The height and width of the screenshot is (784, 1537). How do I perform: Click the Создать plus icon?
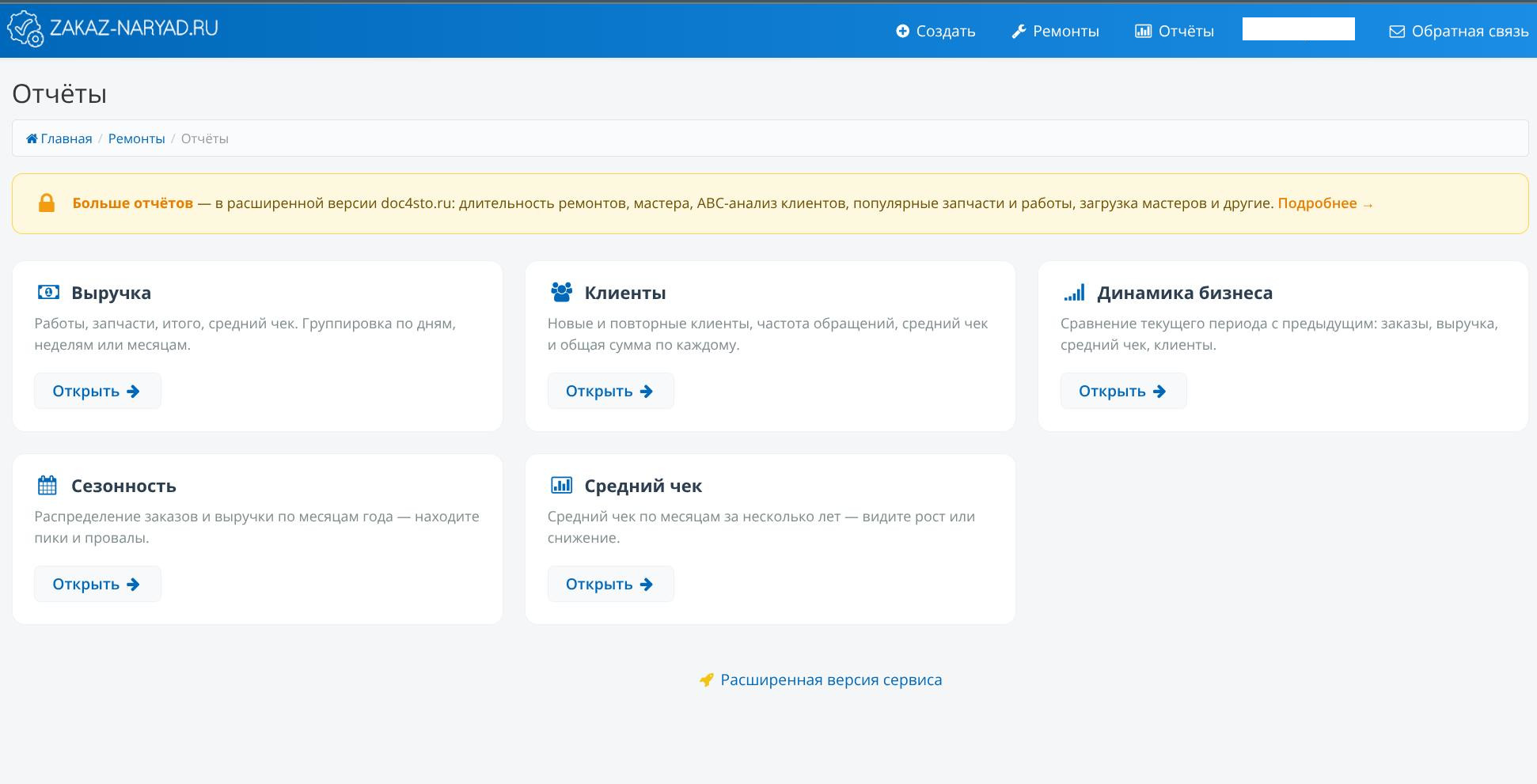pyautogui.click(x=901, y=31)
